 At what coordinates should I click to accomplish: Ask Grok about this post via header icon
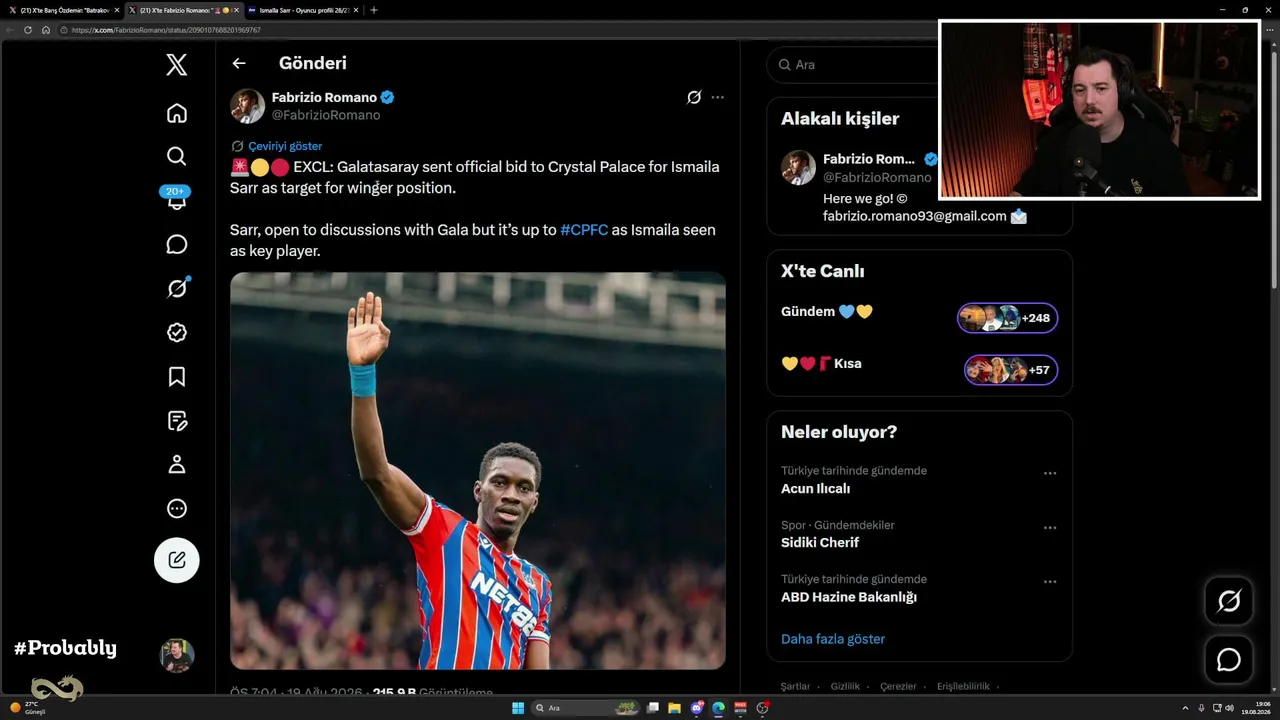694,97
